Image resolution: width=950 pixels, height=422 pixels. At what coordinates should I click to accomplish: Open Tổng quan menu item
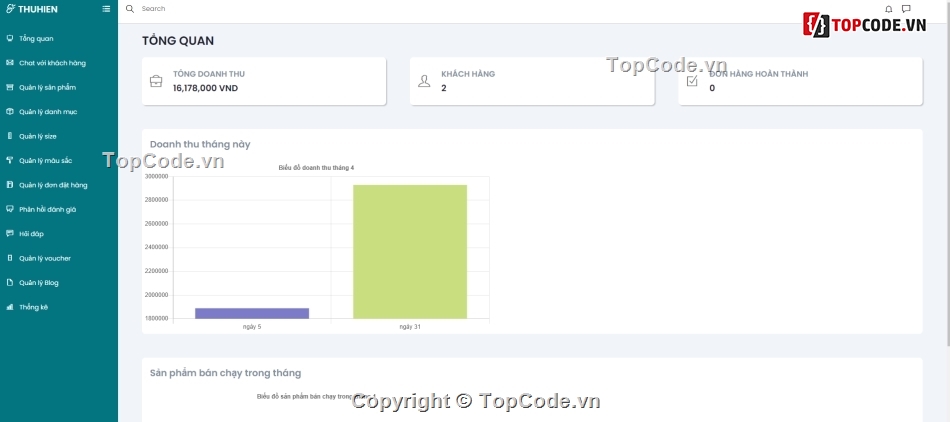coord(36,39)
